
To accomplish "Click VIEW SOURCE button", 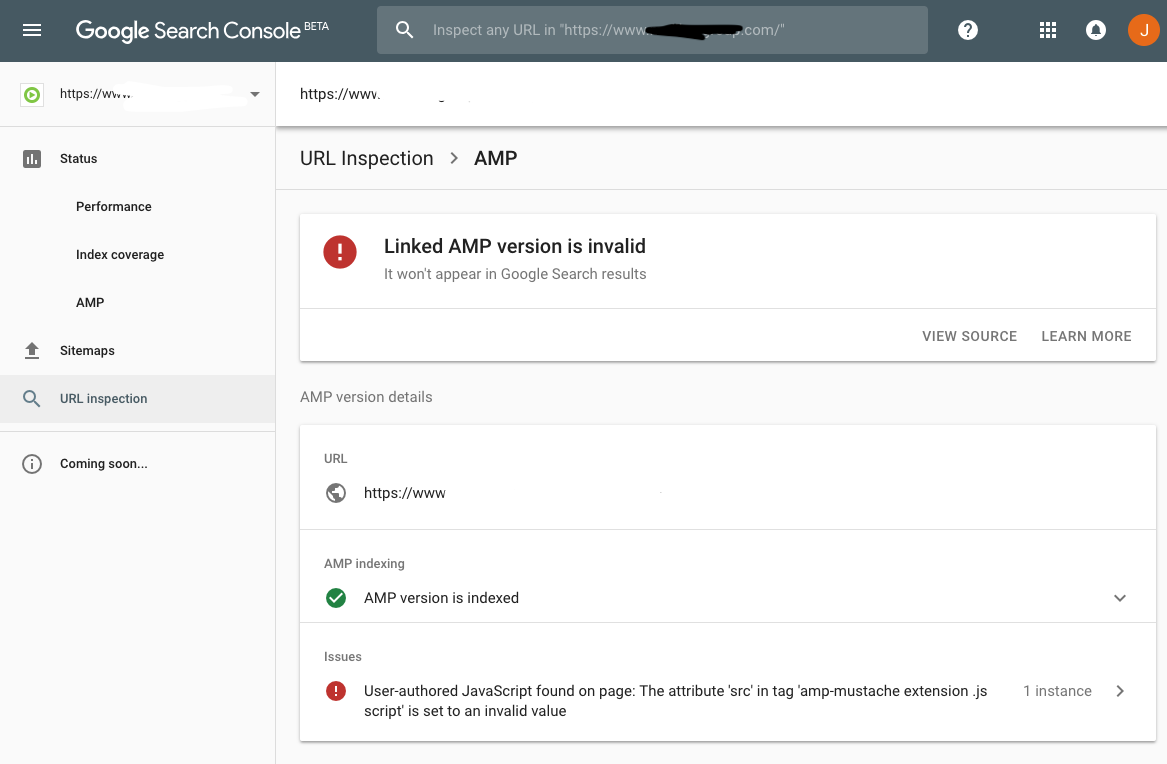I will coord(969,336).
